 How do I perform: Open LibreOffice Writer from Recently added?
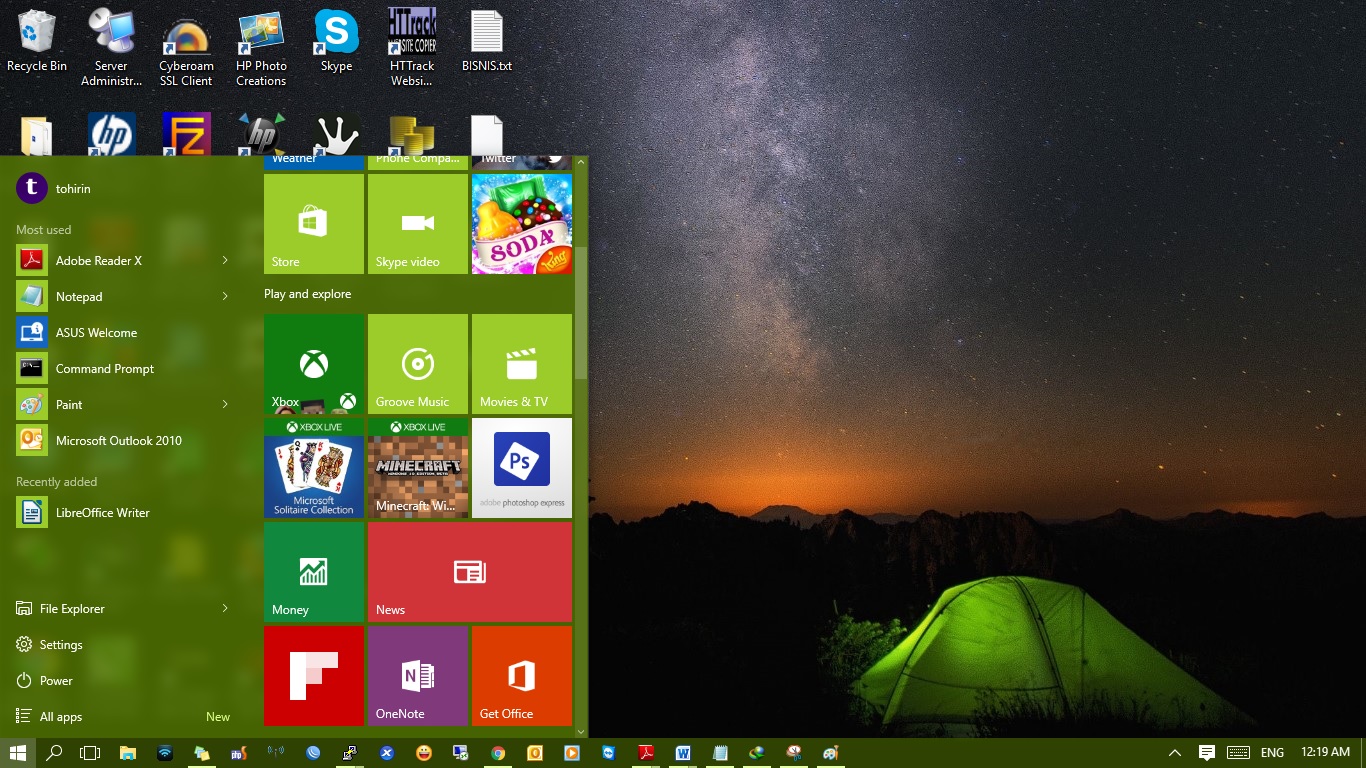point(126,513)
